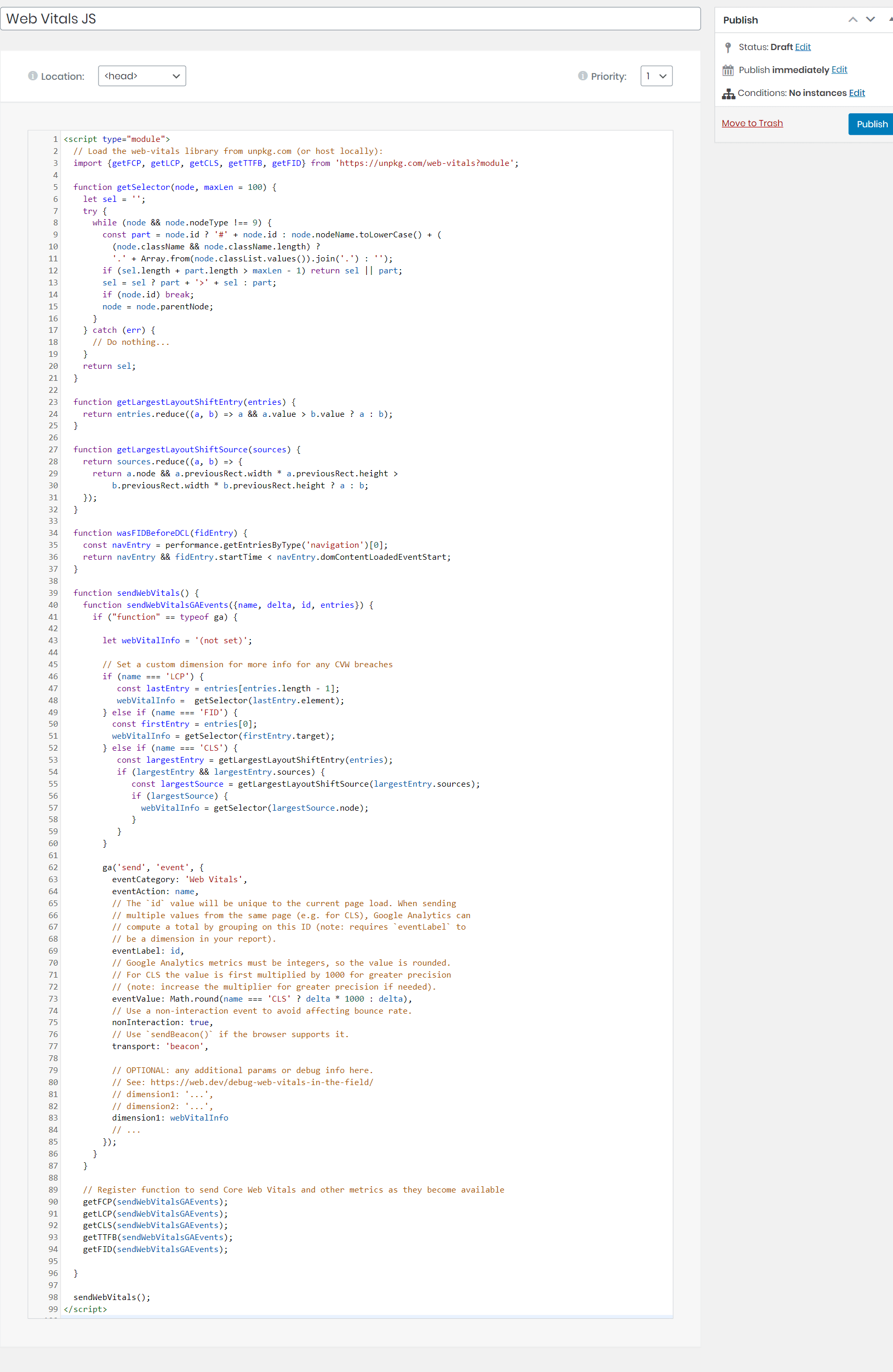
Task: Click 'function getLargestLayoutShiftSource' line
Action: click(x=187, y=450)
